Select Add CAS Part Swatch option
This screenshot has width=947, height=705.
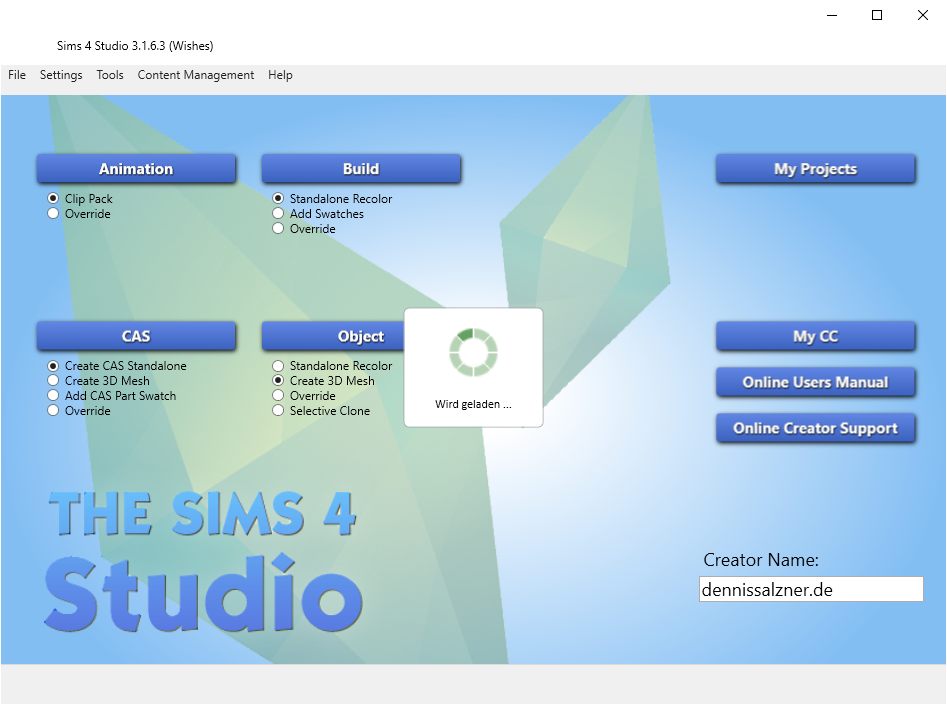pyautogui.click(x=112, y=396)
